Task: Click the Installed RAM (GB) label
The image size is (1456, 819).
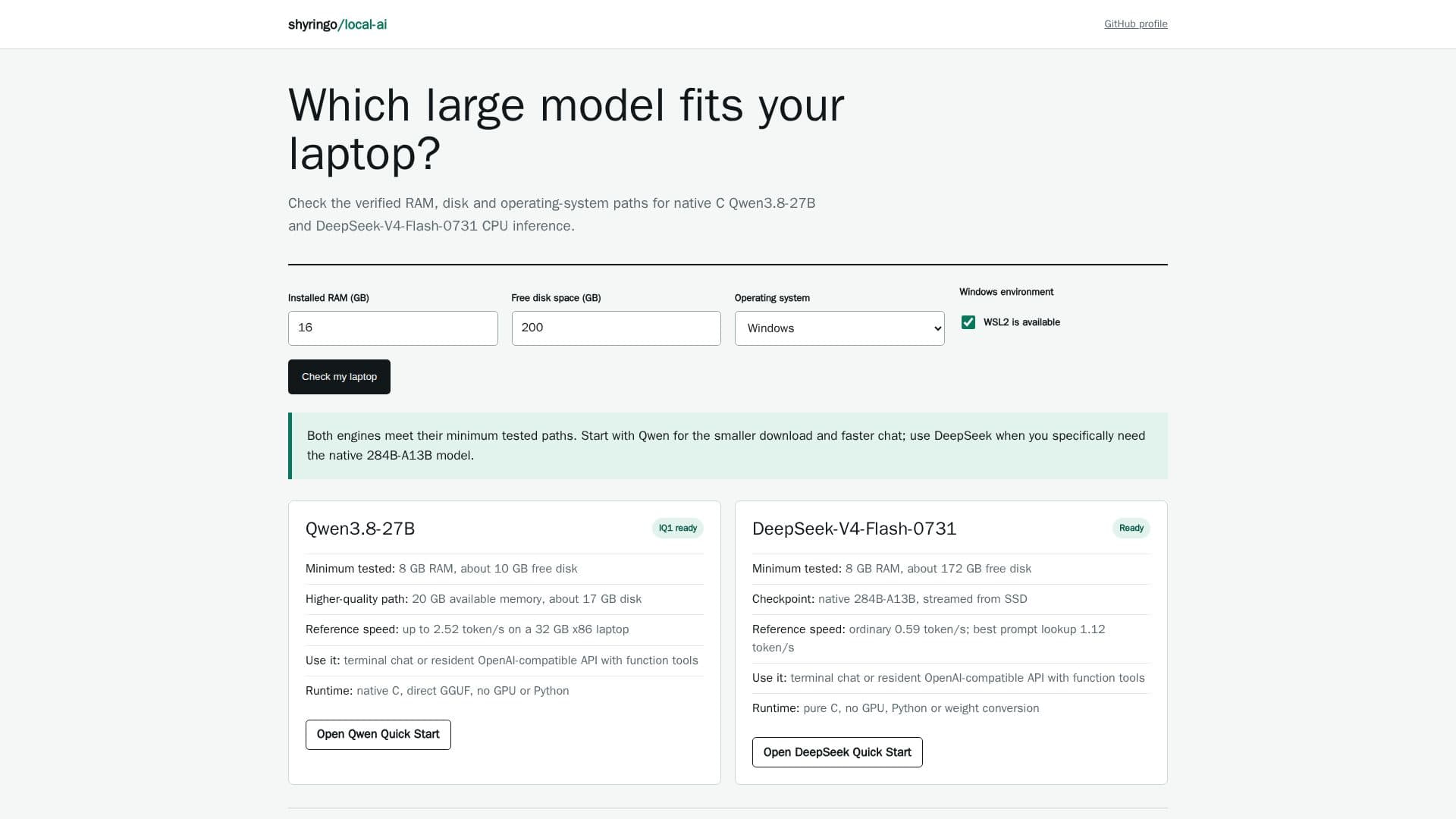Action: point(328,298)
